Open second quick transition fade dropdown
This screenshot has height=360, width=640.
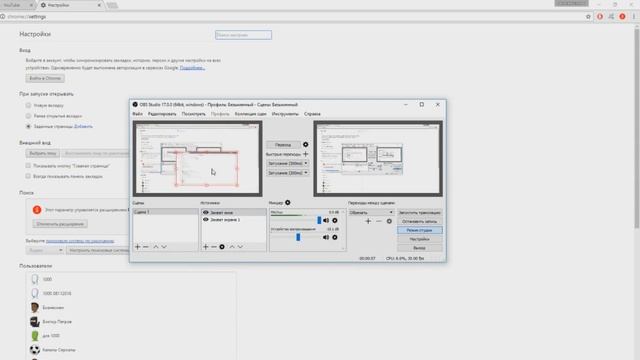tap(287, 173)
